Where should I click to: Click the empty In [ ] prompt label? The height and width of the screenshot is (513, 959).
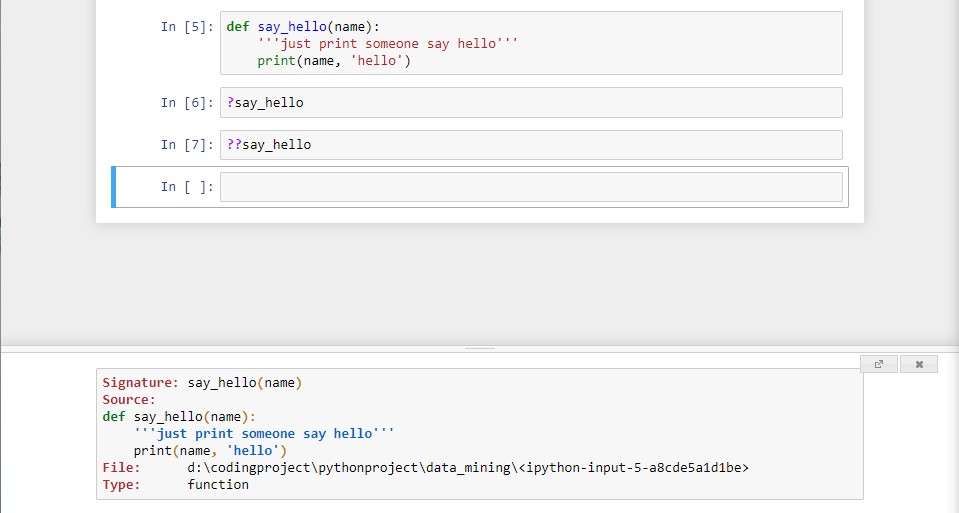[x=187, y=187]
